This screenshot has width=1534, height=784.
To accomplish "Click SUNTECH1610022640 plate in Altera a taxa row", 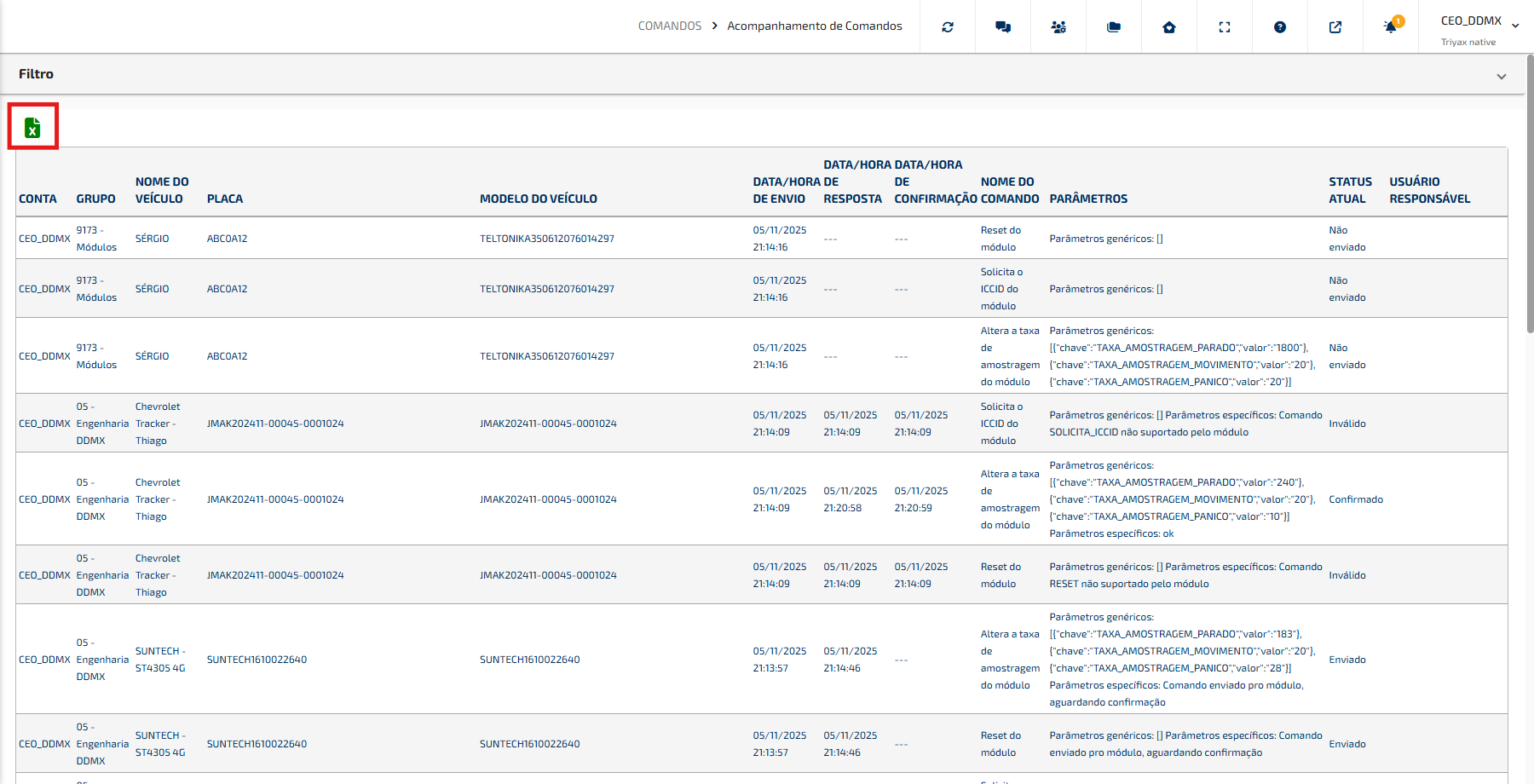I will tap(257, 660).
